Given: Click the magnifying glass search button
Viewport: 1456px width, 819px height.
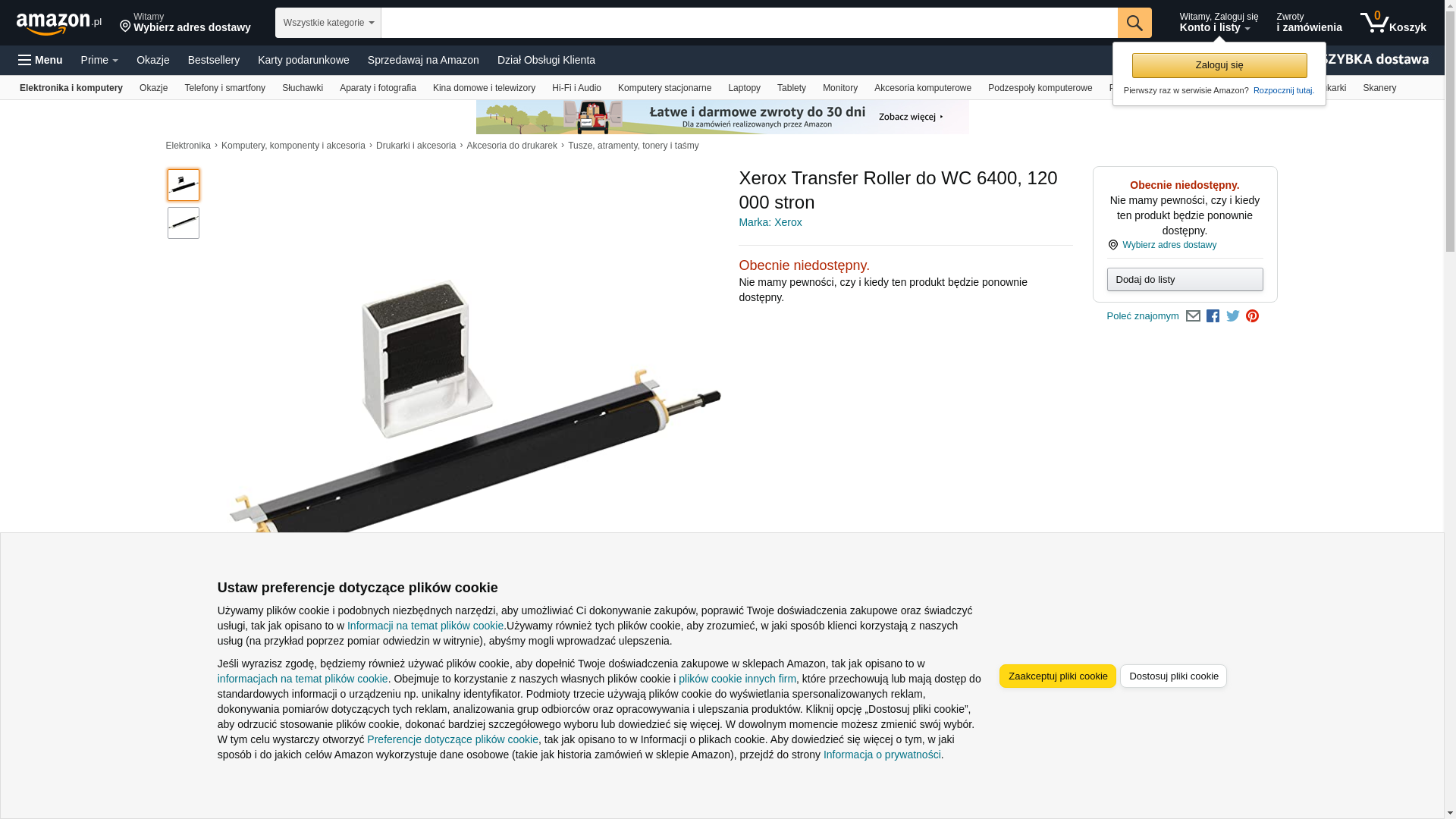Looking at the screenshot, I should tap(1134, 23).
